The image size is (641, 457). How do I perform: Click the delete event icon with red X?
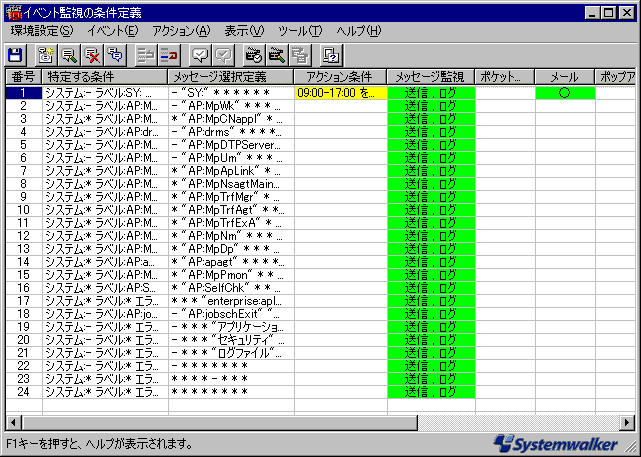[92, 55]
